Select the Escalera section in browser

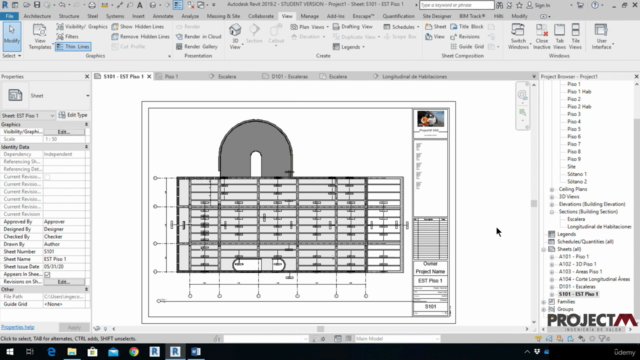[x=576, y=219]
